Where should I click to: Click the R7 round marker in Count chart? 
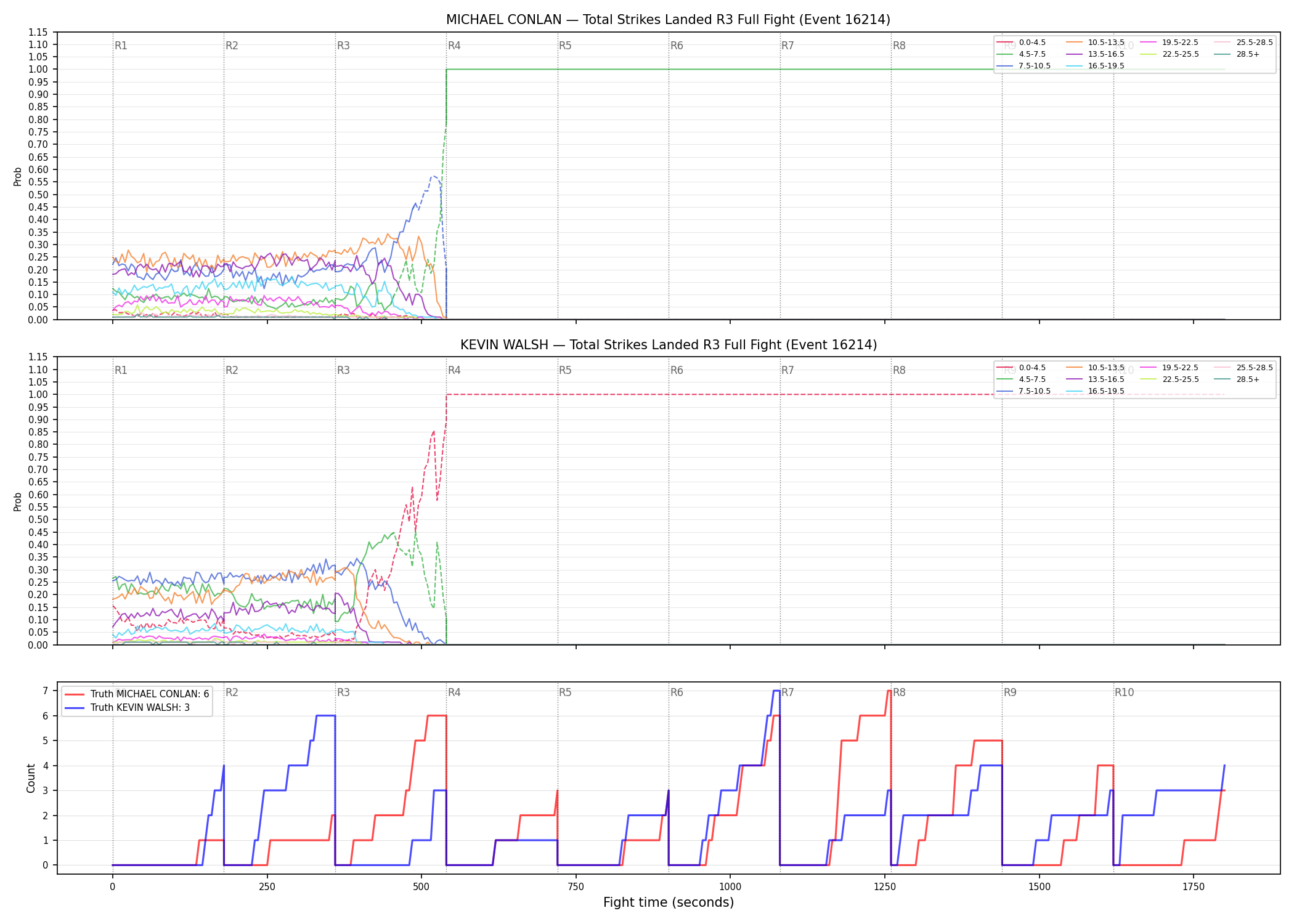787,692
